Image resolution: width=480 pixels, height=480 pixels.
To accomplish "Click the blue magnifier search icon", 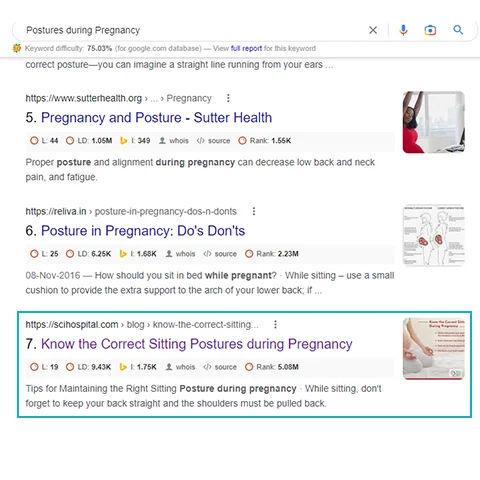I will click(x=458, y=30).
